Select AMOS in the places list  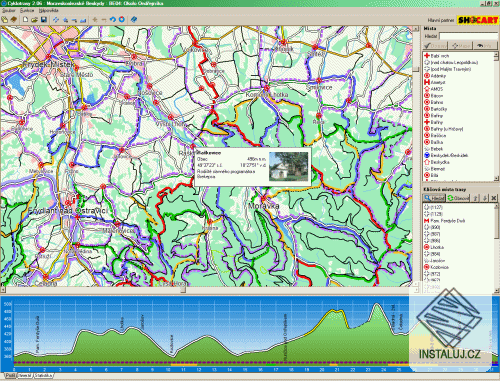[437, 89]
